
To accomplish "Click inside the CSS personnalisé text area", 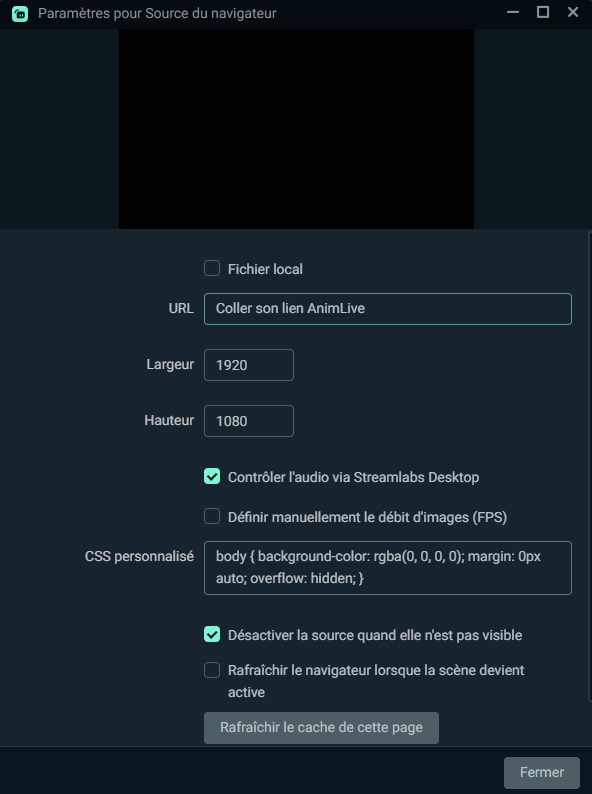I will point(388,568).
